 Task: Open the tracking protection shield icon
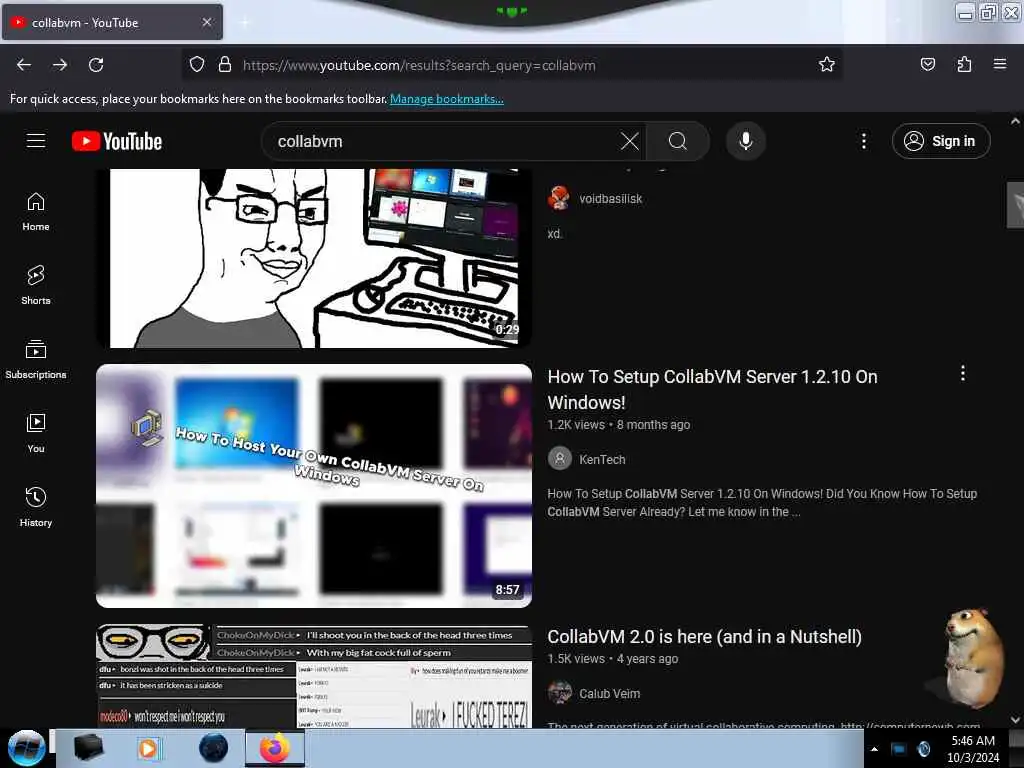pos(197,65)
